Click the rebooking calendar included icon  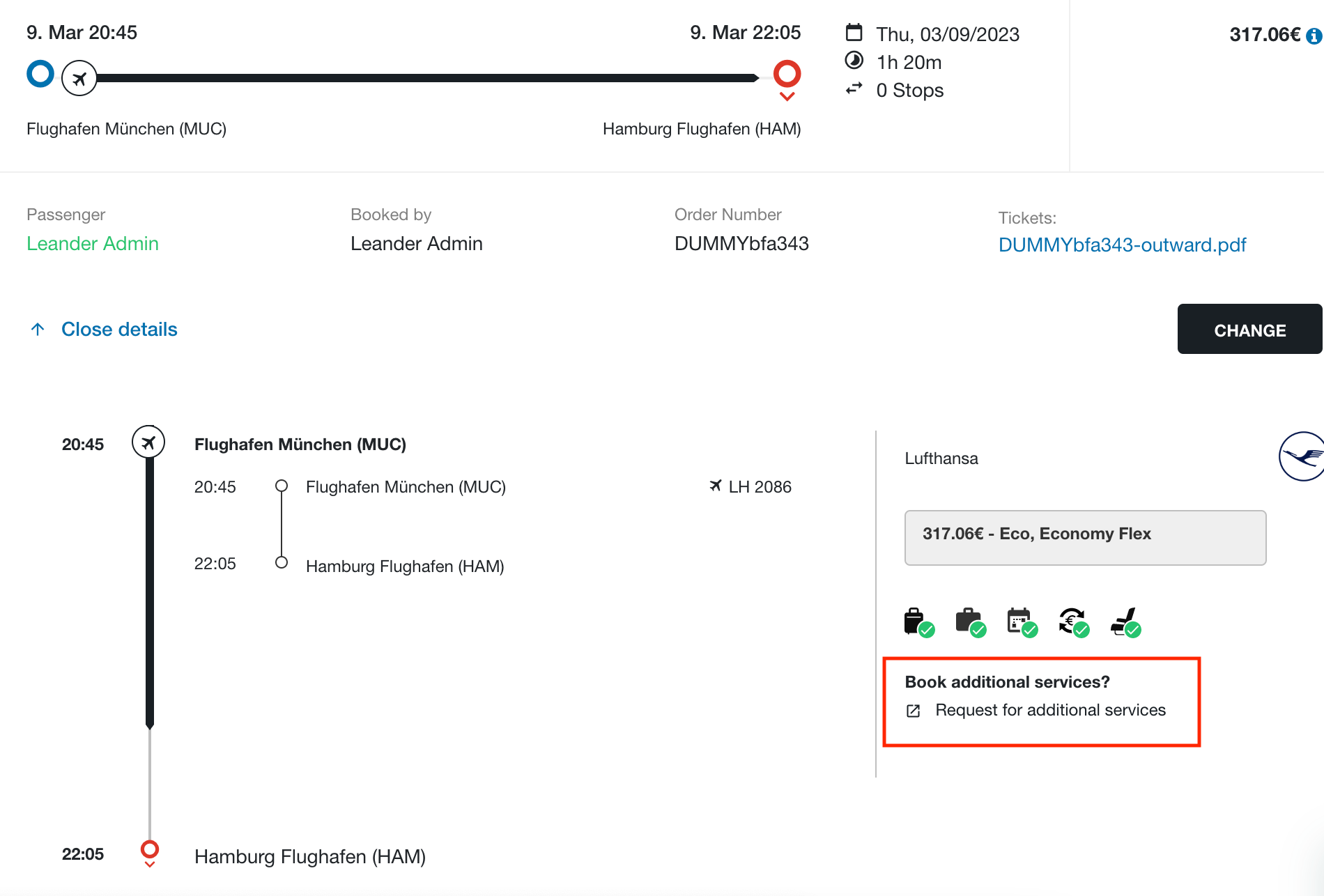(x=1022, y=622)
